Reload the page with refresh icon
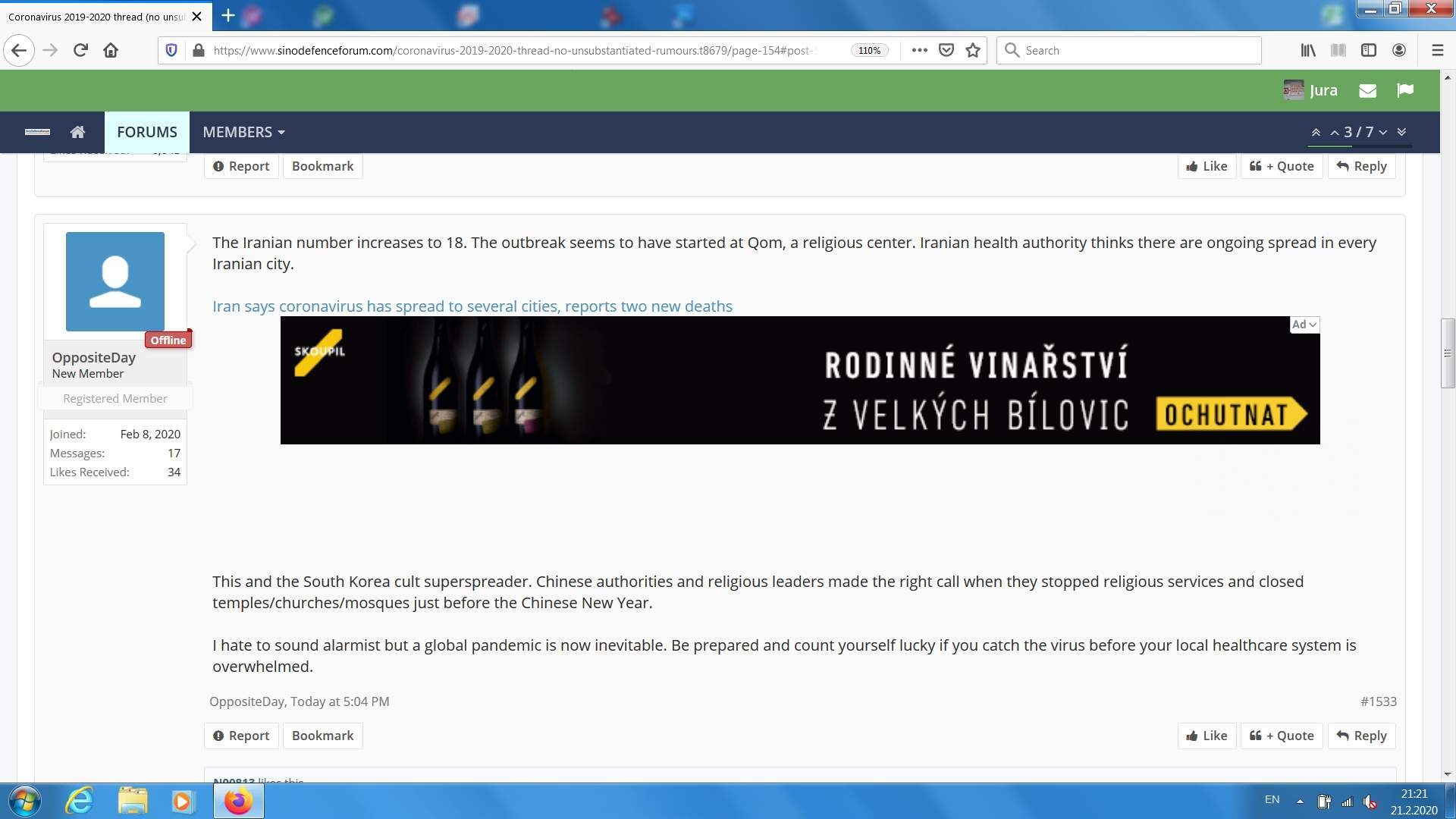Screen dimensions: 1456x819 80,50
